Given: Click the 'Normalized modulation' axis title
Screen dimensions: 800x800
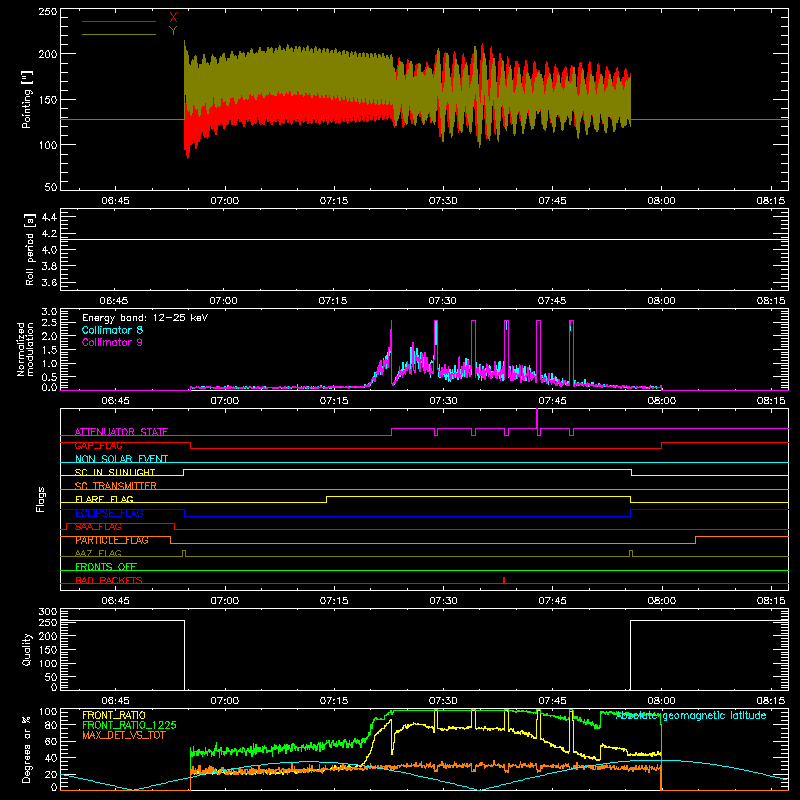Looking at the screenshot, I should pos(26,349).
